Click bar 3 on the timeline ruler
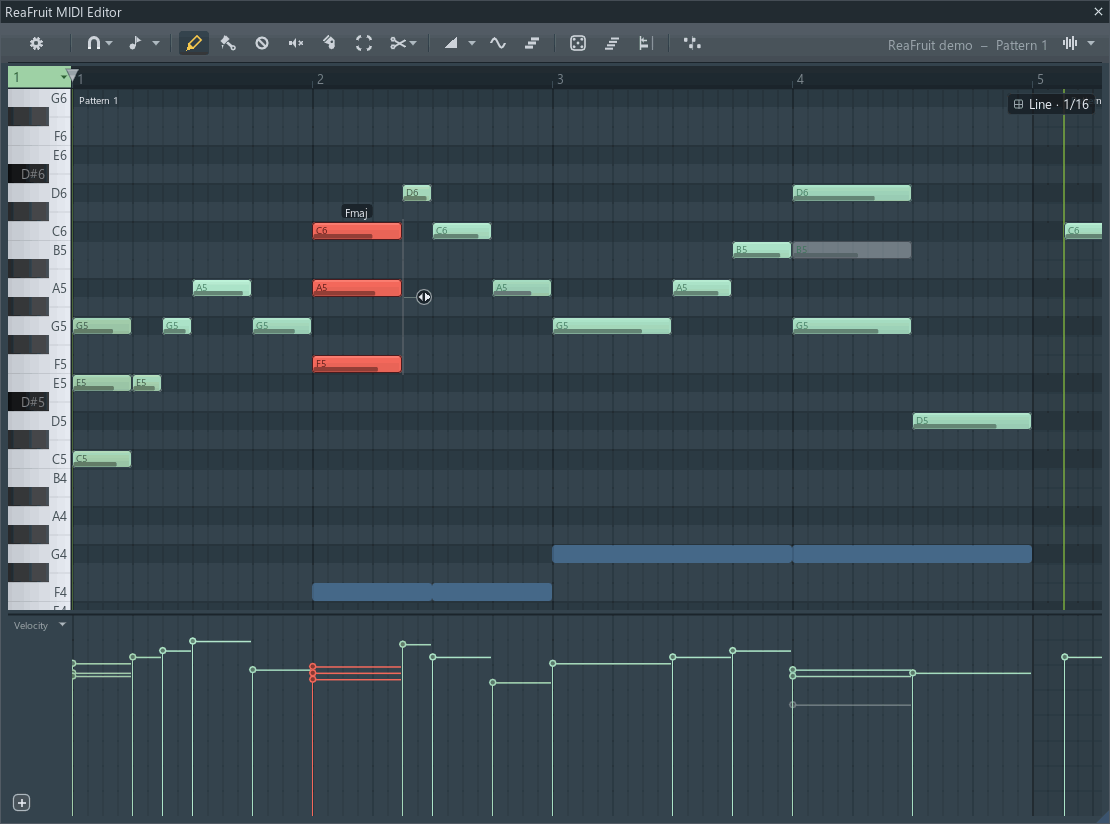This screenshot has height=824, width=1110. [560, 79]
